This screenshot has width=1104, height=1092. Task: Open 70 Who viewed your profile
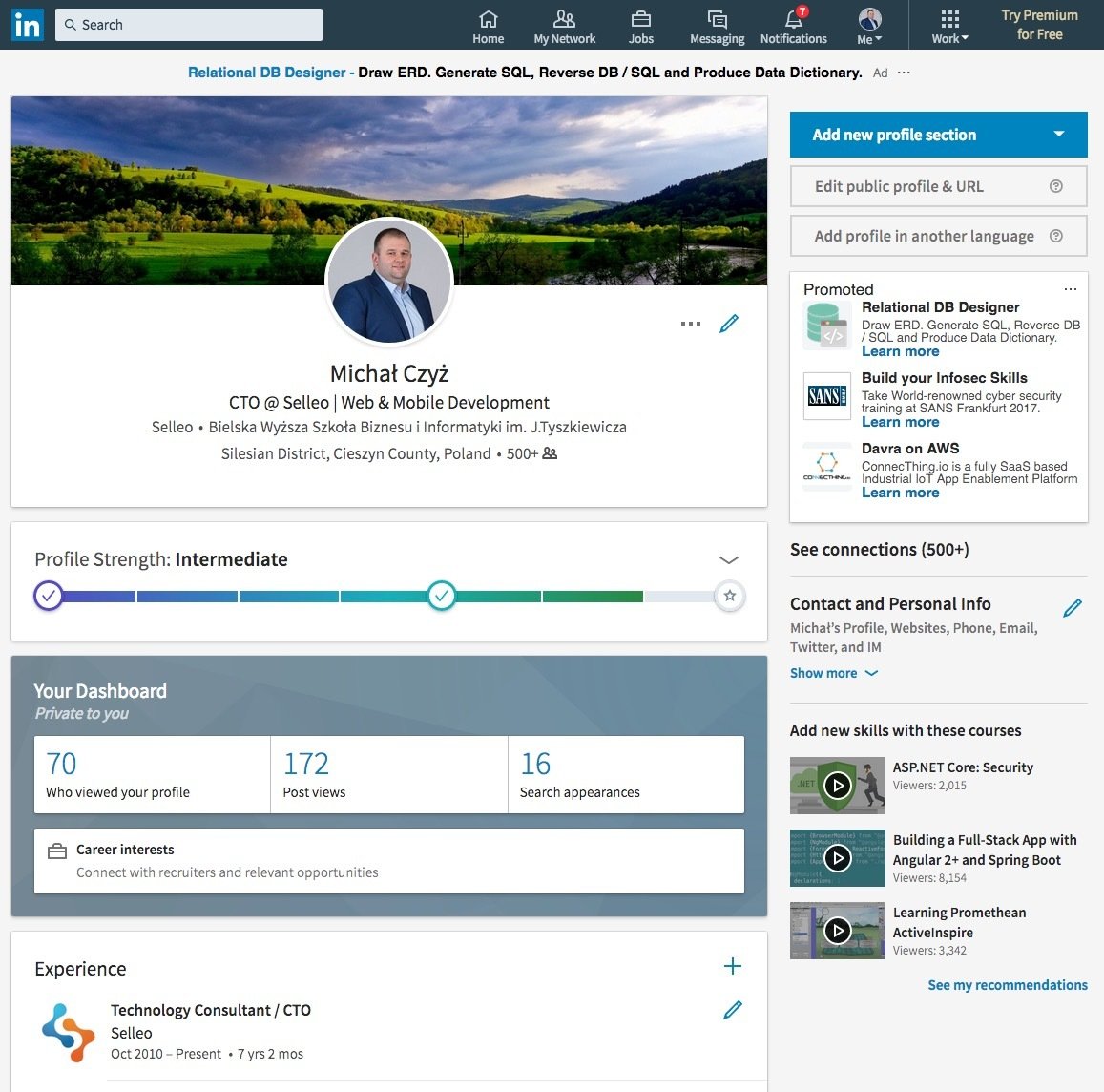[x=152, y=775]
